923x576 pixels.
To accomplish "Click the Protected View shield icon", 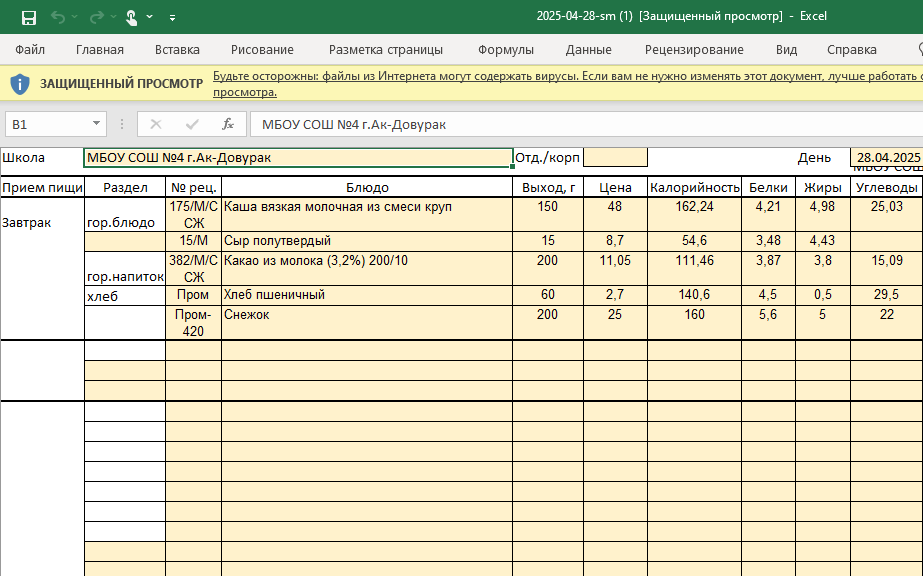I will [20, 84].
